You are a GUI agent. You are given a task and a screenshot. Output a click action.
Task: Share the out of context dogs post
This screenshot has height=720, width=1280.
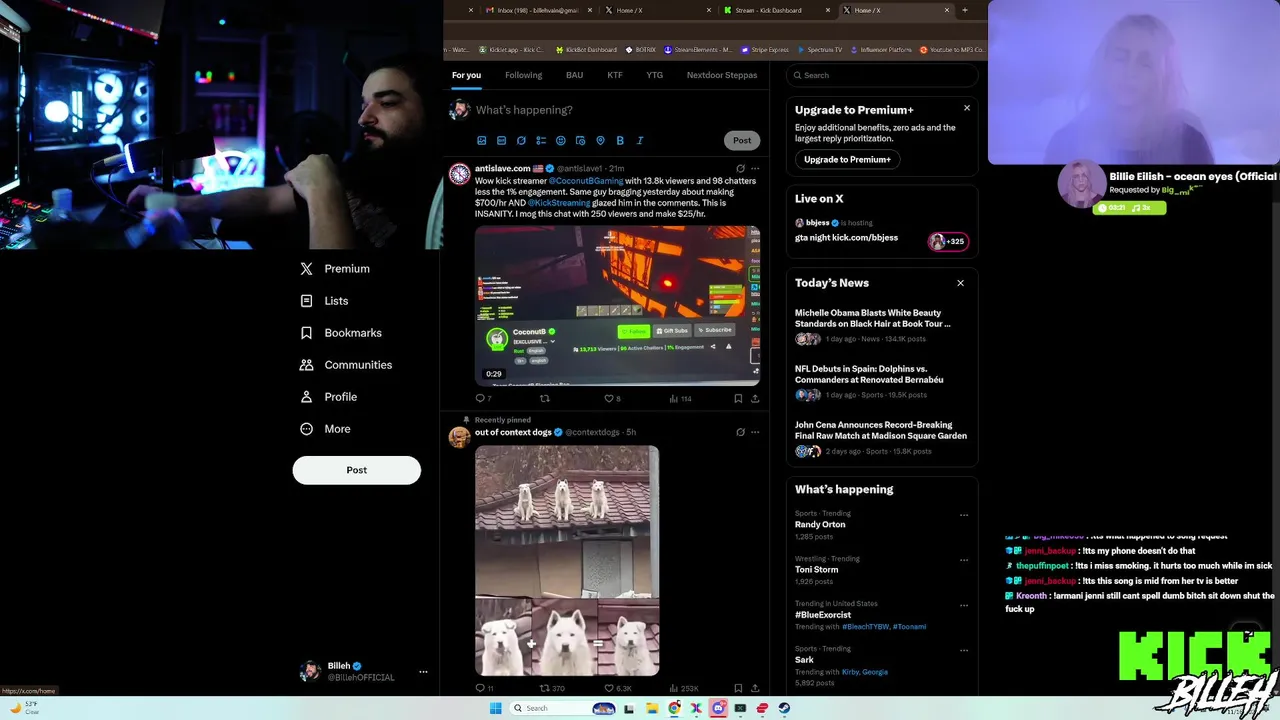click(x=755, y=688)
